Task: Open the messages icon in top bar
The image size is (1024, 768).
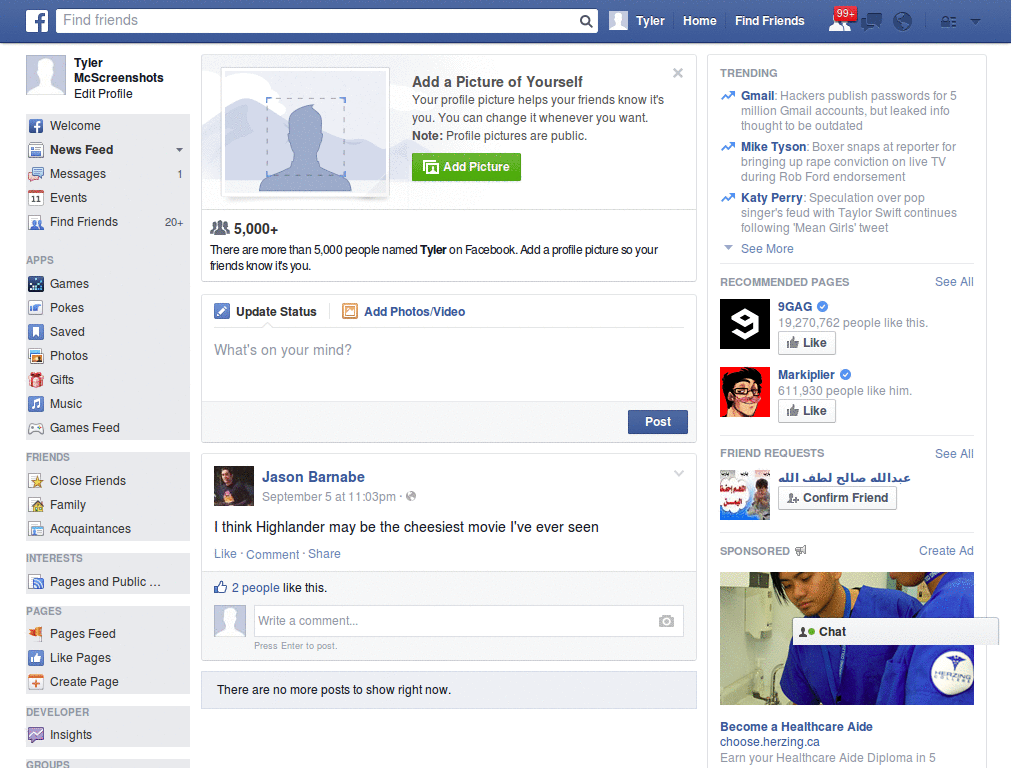Action: click(871, 22)
